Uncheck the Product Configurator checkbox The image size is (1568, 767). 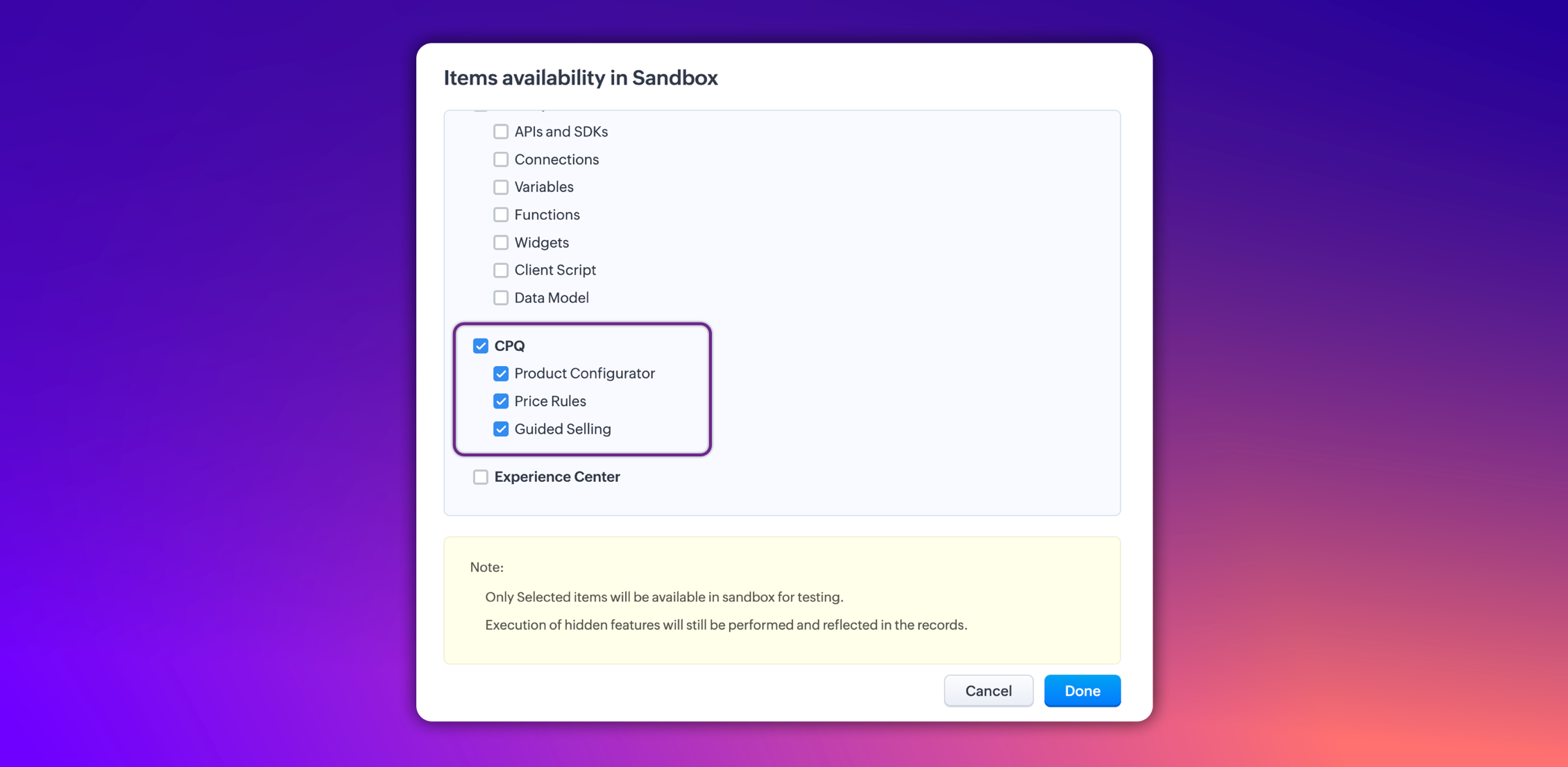500,374
